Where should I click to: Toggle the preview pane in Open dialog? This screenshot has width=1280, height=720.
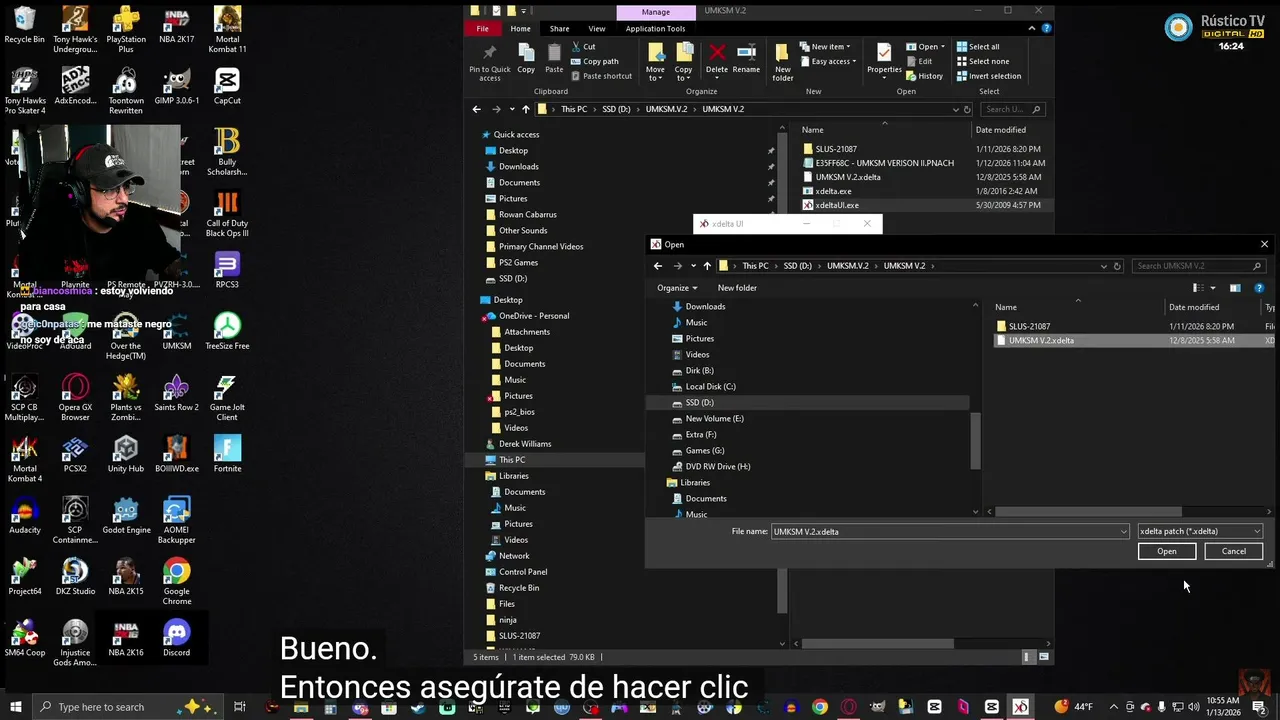pyautogui.click(x=1235, y=288)
